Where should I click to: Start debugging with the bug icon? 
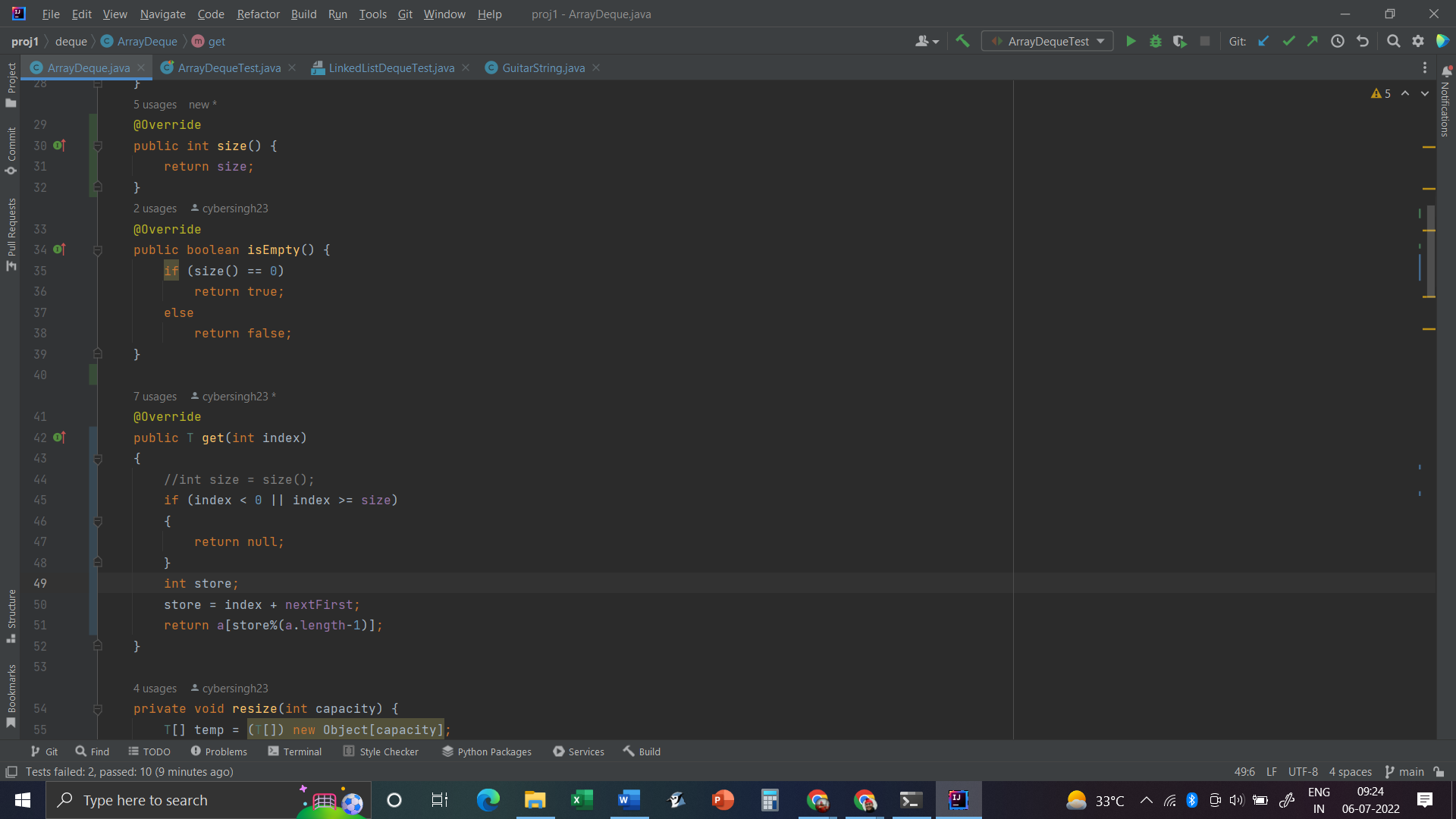1155,42
